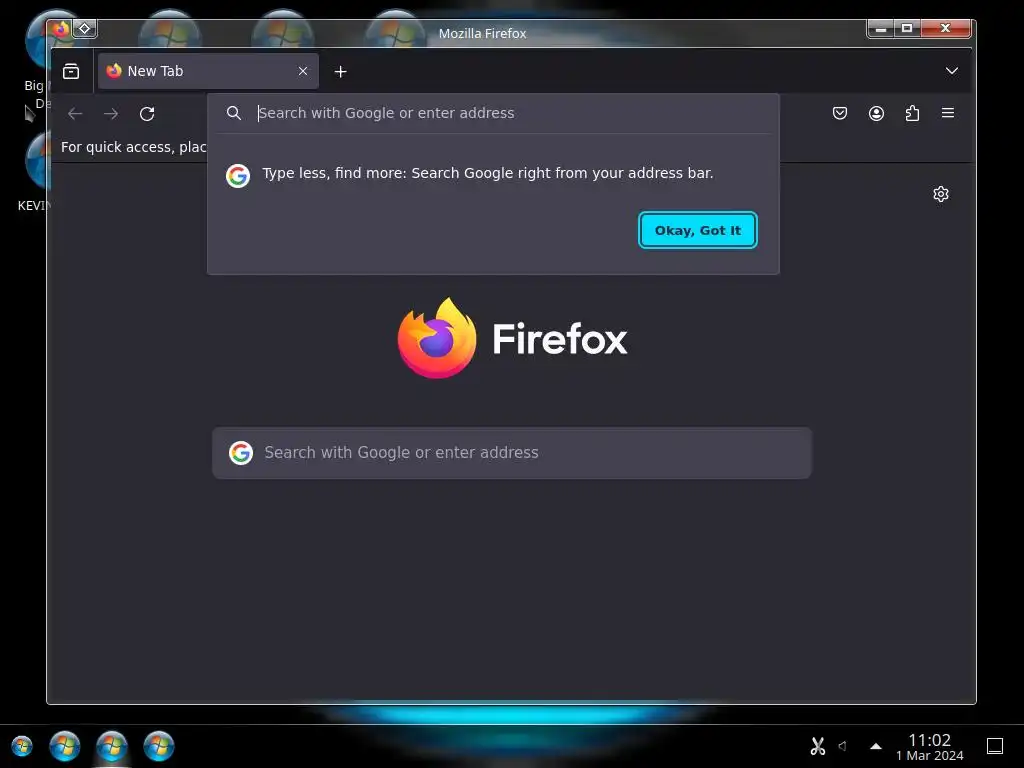Close the New Tab tab
This screenshot has height=768, width=1024.
tap(303, 71)
